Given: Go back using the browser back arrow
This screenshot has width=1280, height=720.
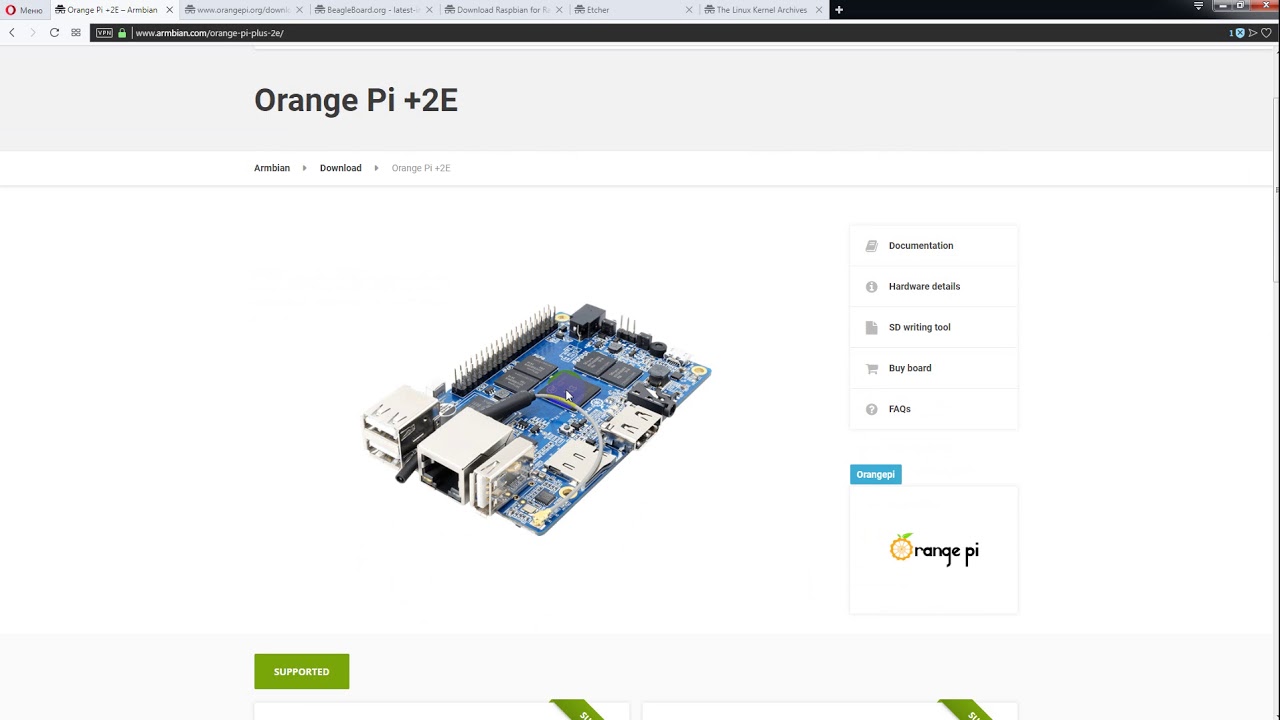Looking at the screenshot, I should tap(12, 33).
